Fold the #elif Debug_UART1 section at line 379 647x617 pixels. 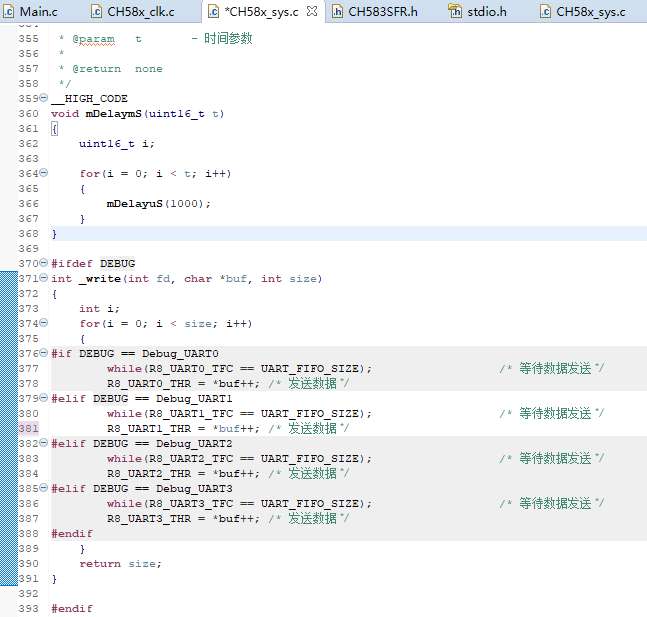[x=43, y=398]
